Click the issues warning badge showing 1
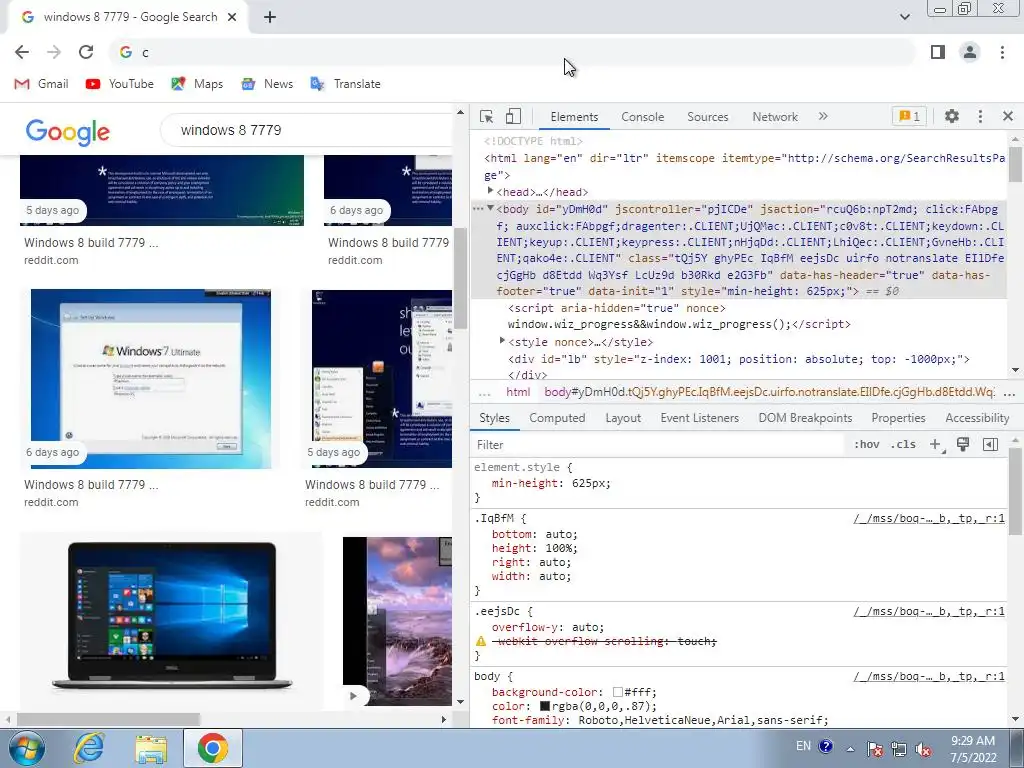This screenshot has width=1024, height=768. [909, 116]
